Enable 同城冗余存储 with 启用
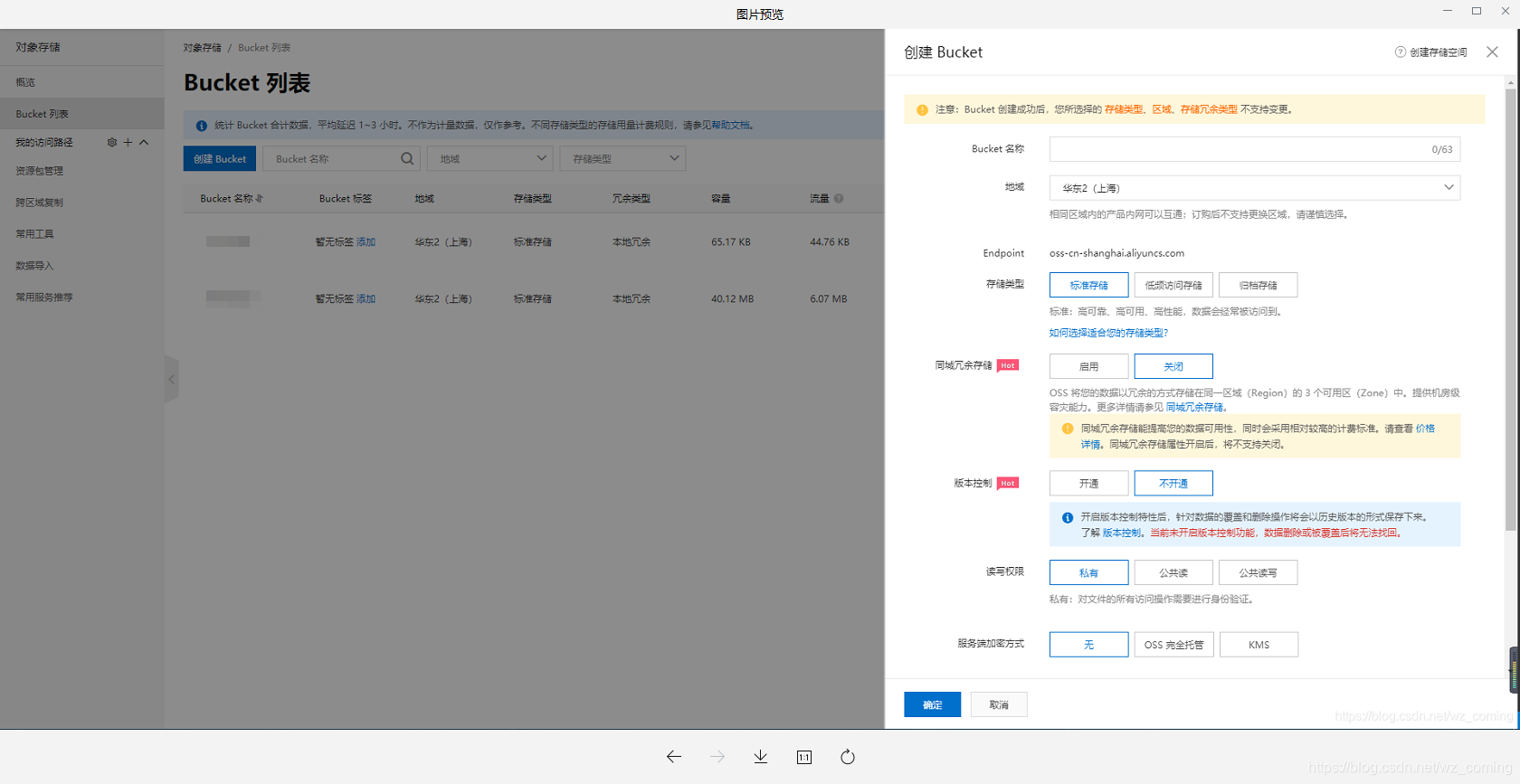Image resolution: width=1520 pixels, height=784 pixels. pyautogui.click(x=1088, y=366)
